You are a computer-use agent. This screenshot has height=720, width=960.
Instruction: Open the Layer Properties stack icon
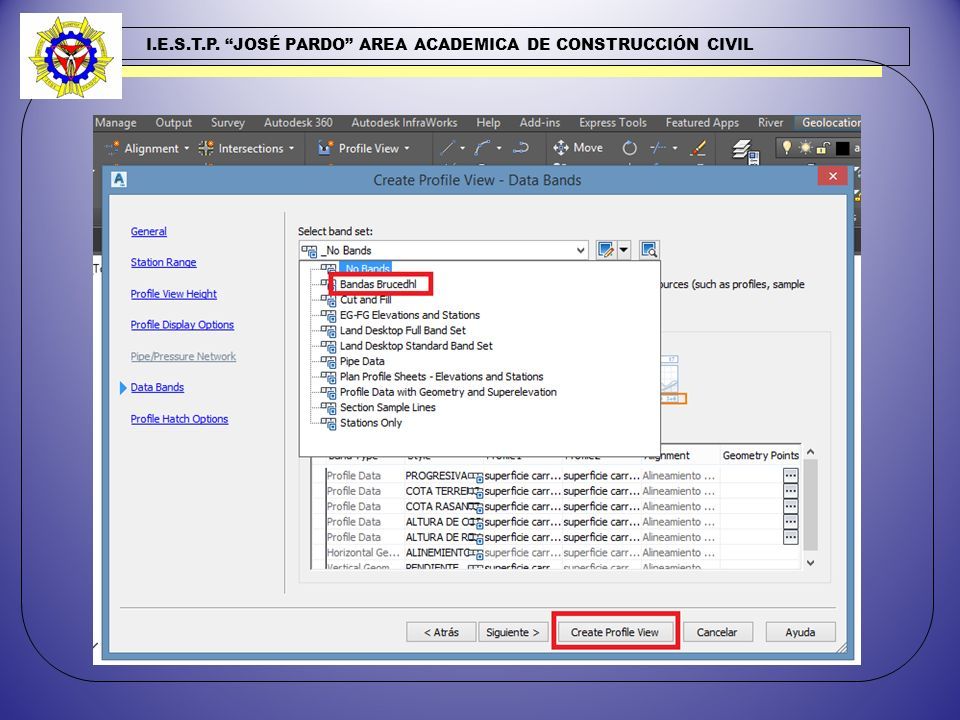[744, 150]
